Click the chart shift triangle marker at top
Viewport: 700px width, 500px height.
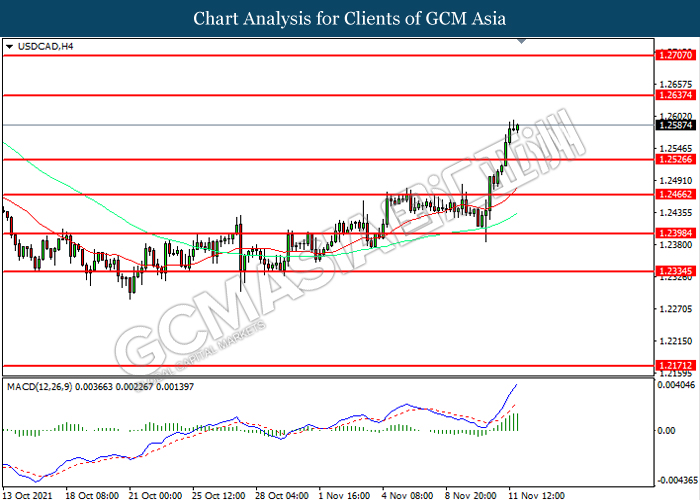521,42
